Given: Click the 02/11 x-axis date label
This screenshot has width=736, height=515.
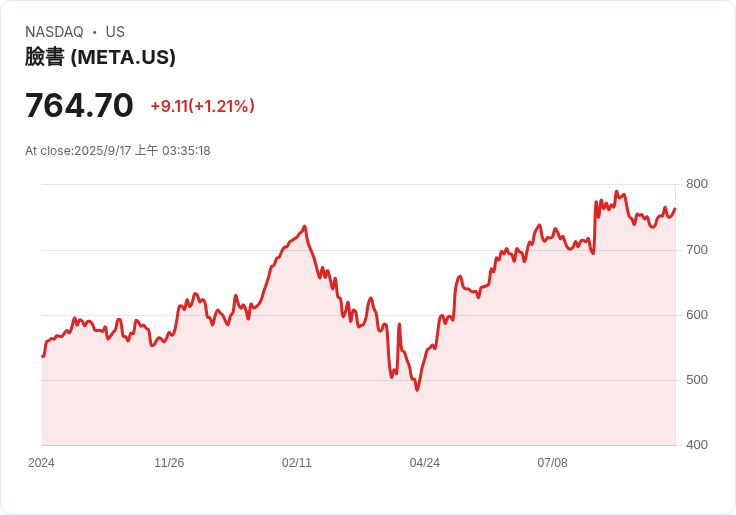Looking at the screenshot, I should click(x=297, y=463).
